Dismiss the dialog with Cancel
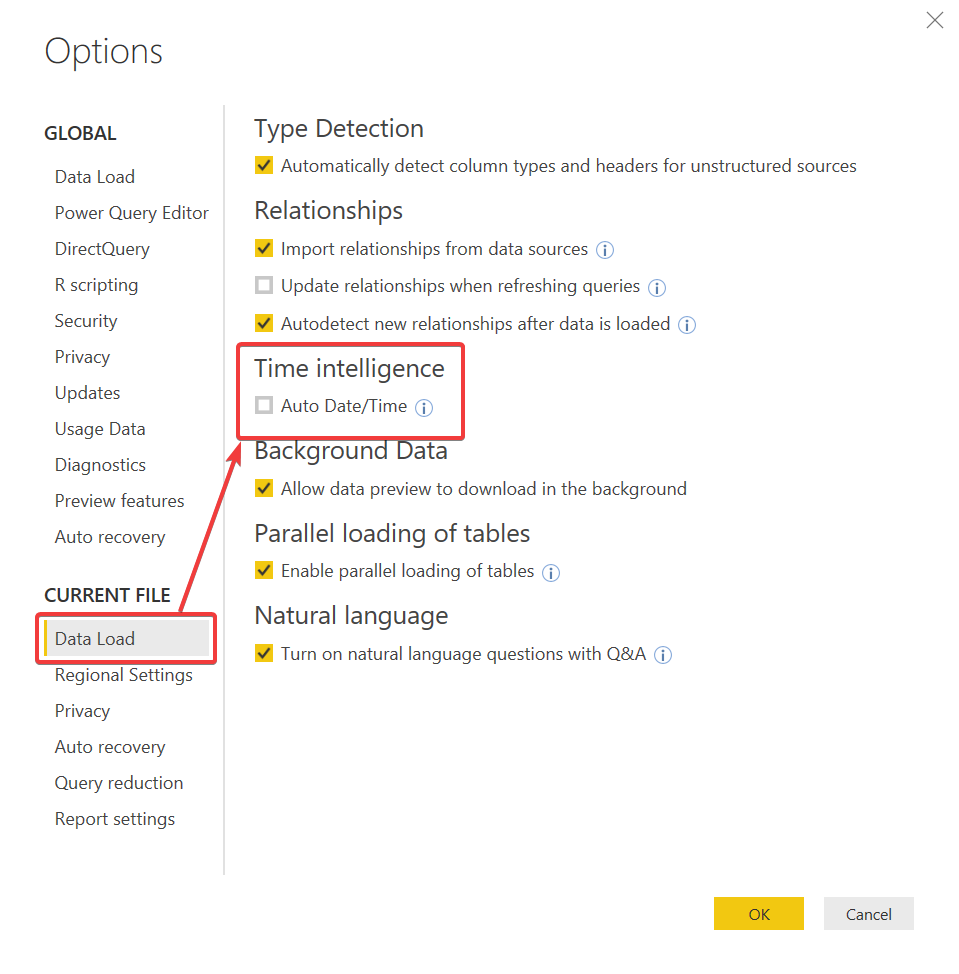The width and height of the screenshot is (959, 974). tap(867, 913)
